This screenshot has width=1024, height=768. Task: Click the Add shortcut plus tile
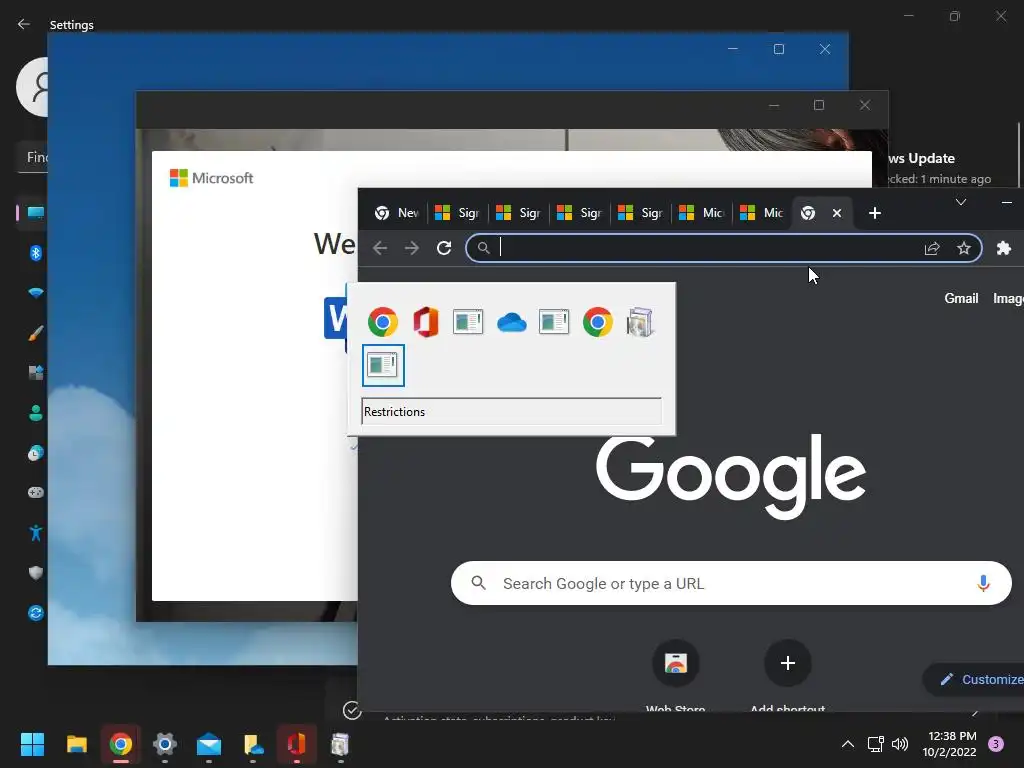click(788, 664)
